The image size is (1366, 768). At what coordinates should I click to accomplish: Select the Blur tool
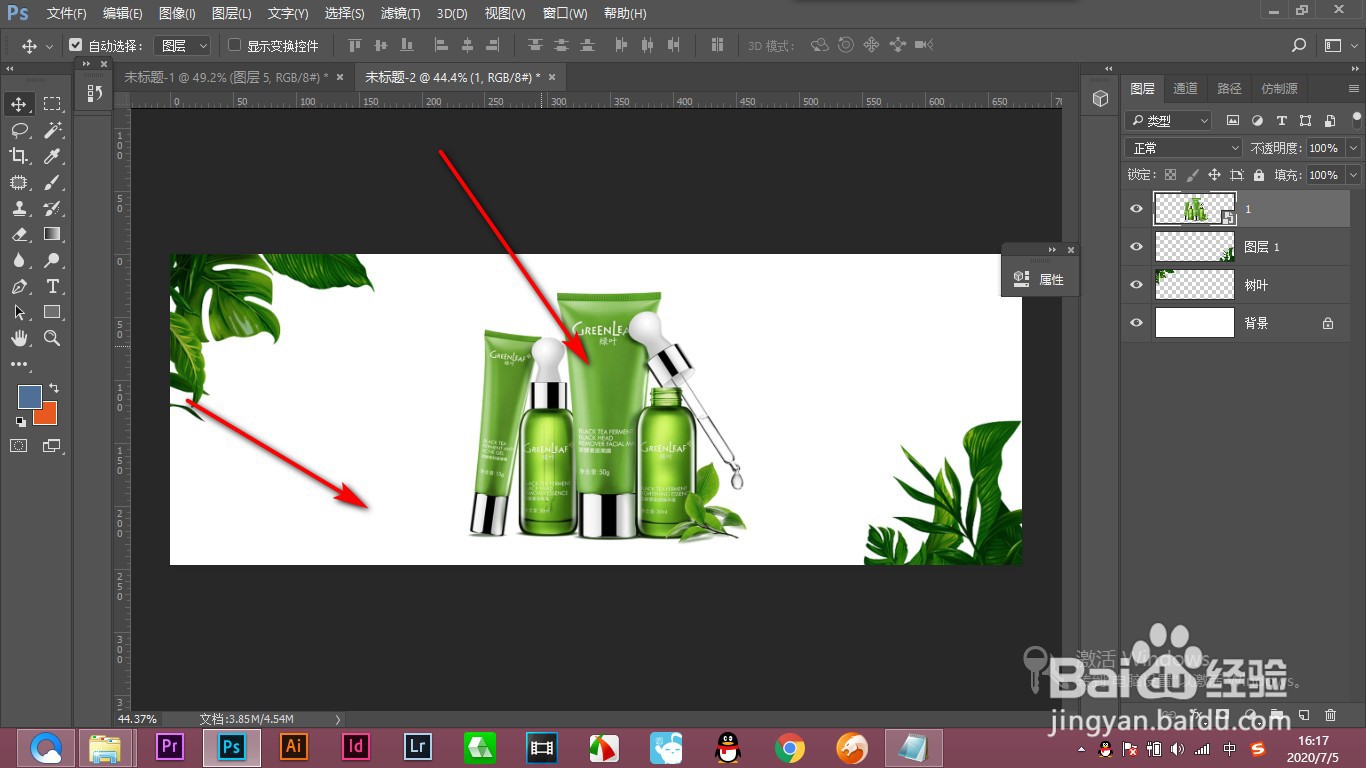pos(19,260)
